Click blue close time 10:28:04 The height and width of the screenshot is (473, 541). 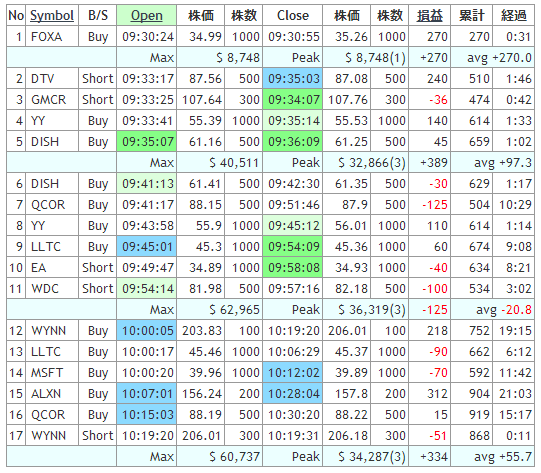tap(294, 394)
